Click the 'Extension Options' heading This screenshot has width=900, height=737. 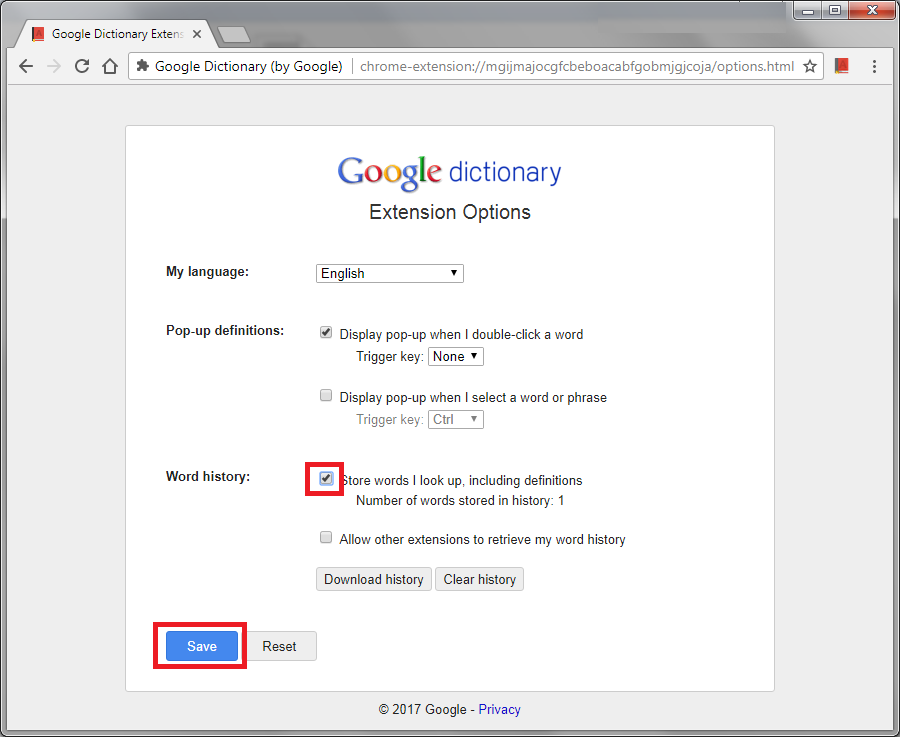[x=449, y=212]
